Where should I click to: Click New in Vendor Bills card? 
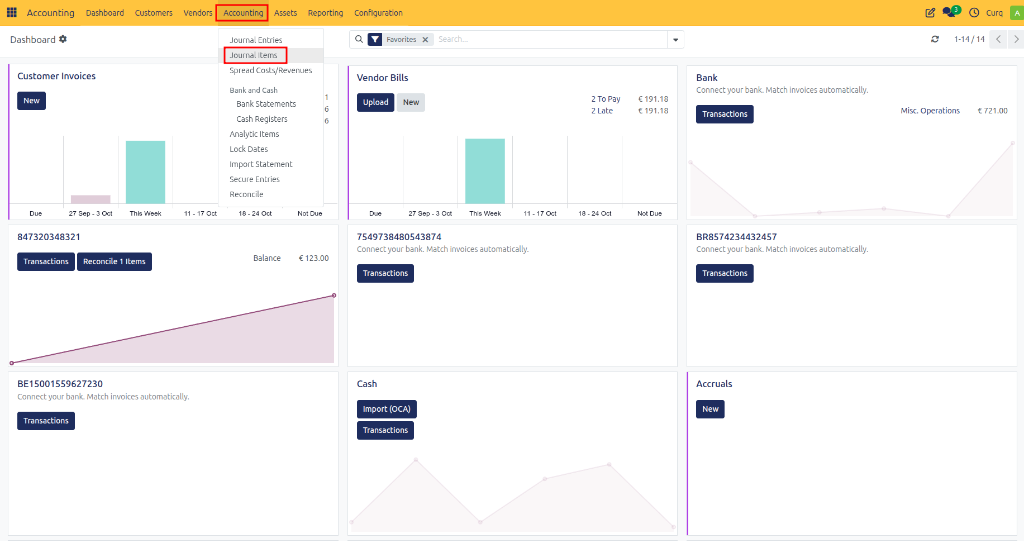pos(411,102)
